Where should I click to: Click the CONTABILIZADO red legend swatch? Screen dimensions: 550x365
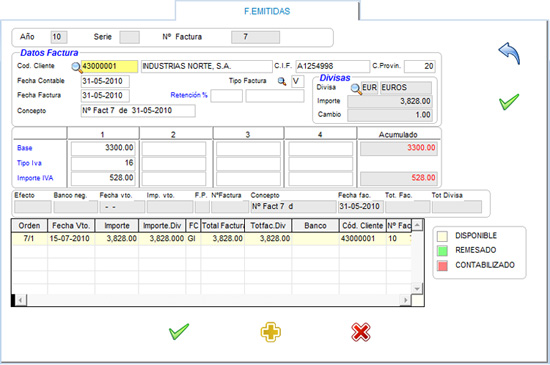442,265
